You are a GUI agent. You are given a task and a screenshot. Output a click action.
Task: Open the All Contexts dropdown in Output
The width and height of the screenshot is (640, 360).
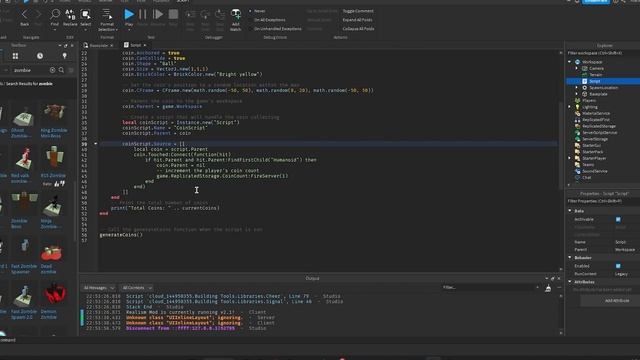coord(137,288)
